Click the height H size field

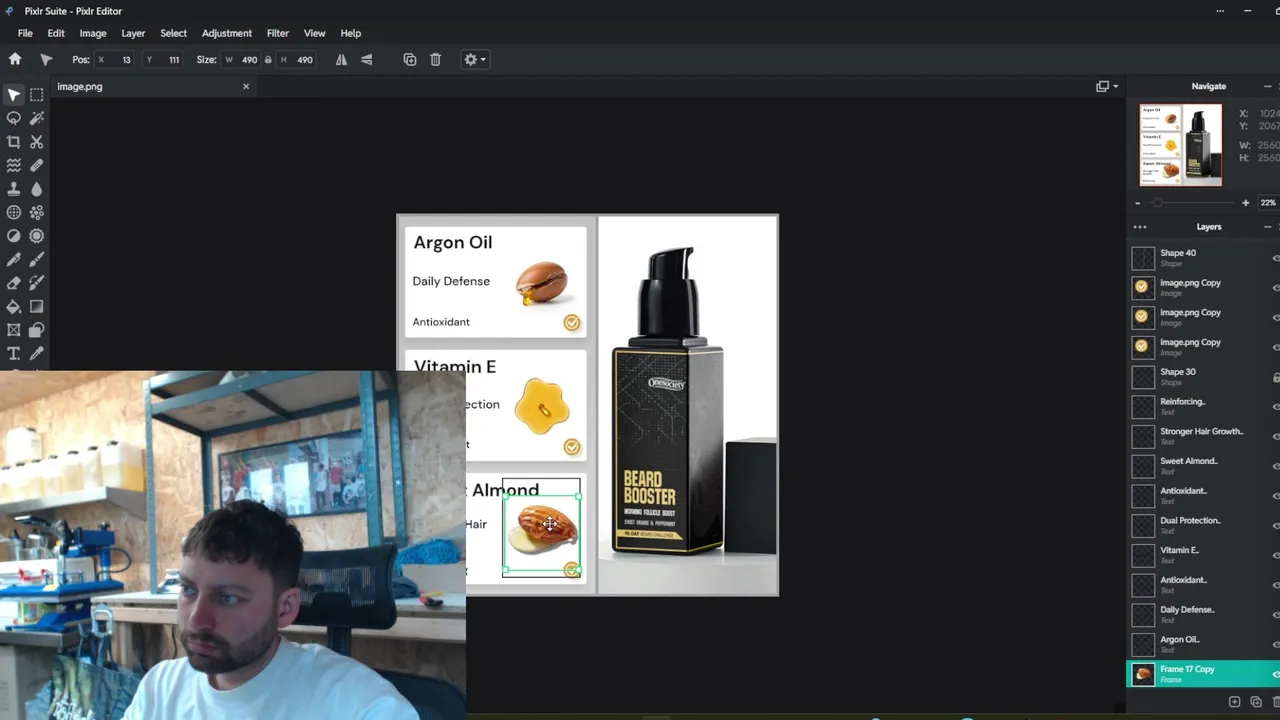(296, 60)
